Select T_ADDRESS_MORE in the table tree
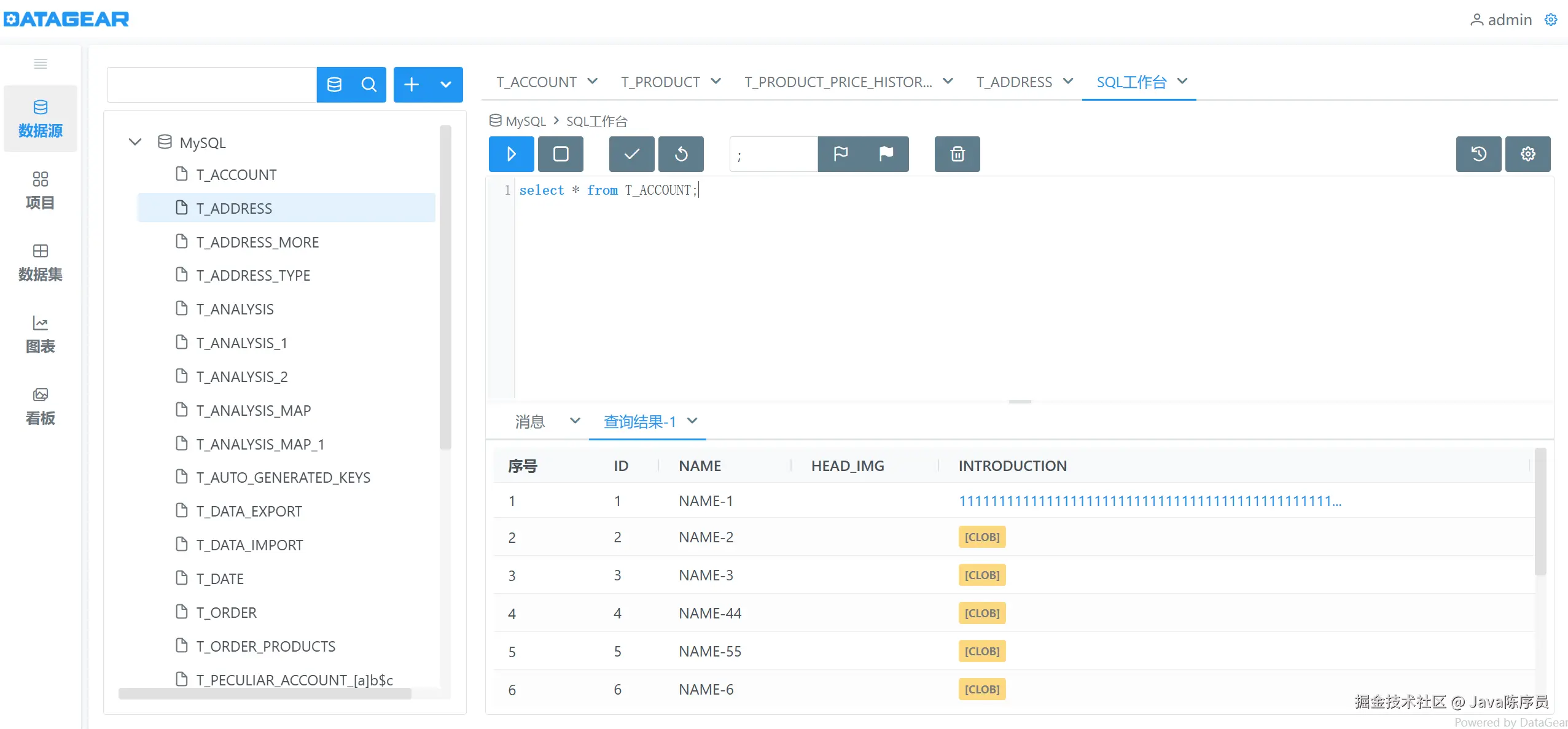The width and height of the screenshot is (1568, 729). pos(257,242)
